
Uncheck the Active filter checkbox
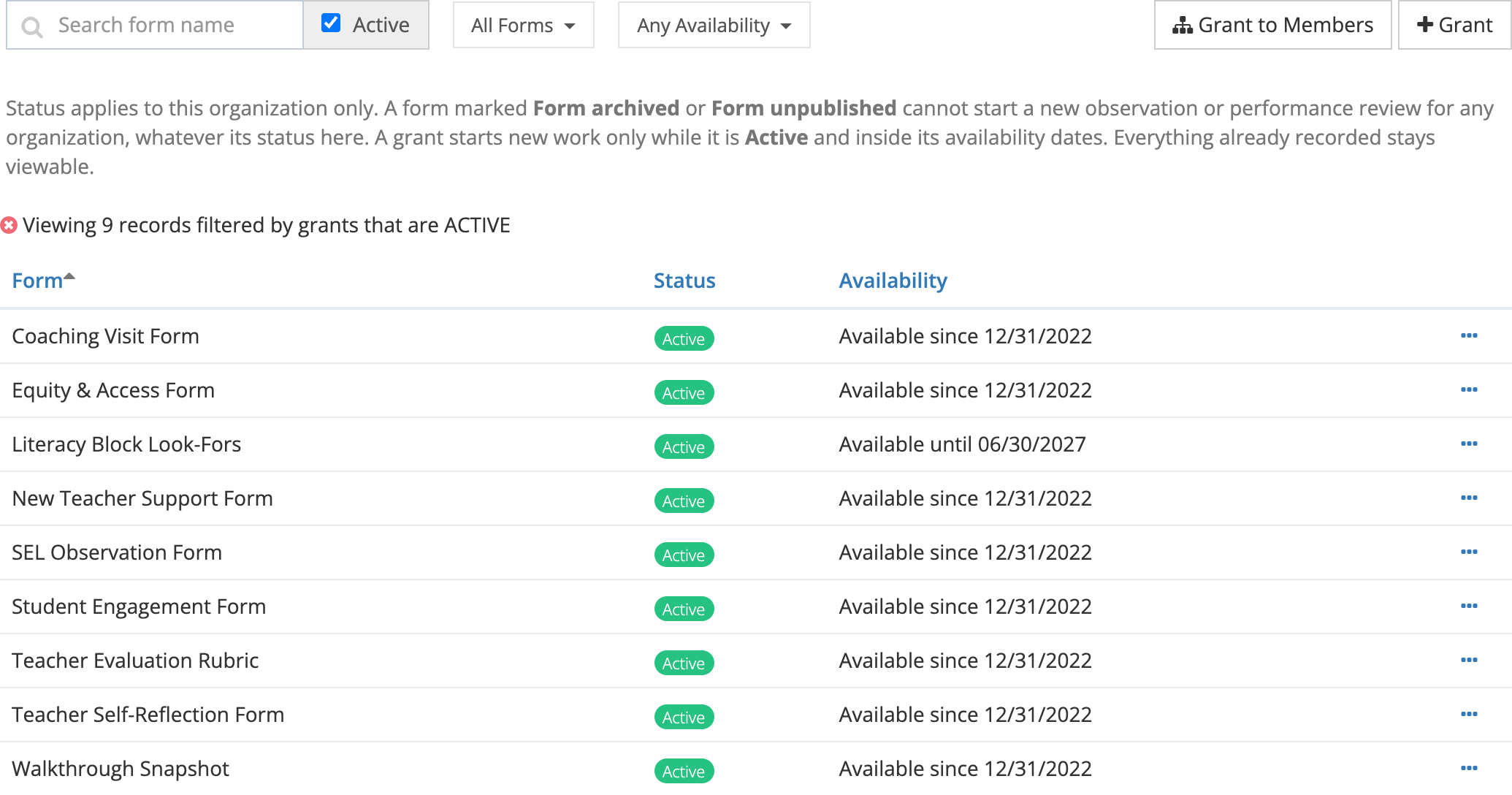coord(331,23)
